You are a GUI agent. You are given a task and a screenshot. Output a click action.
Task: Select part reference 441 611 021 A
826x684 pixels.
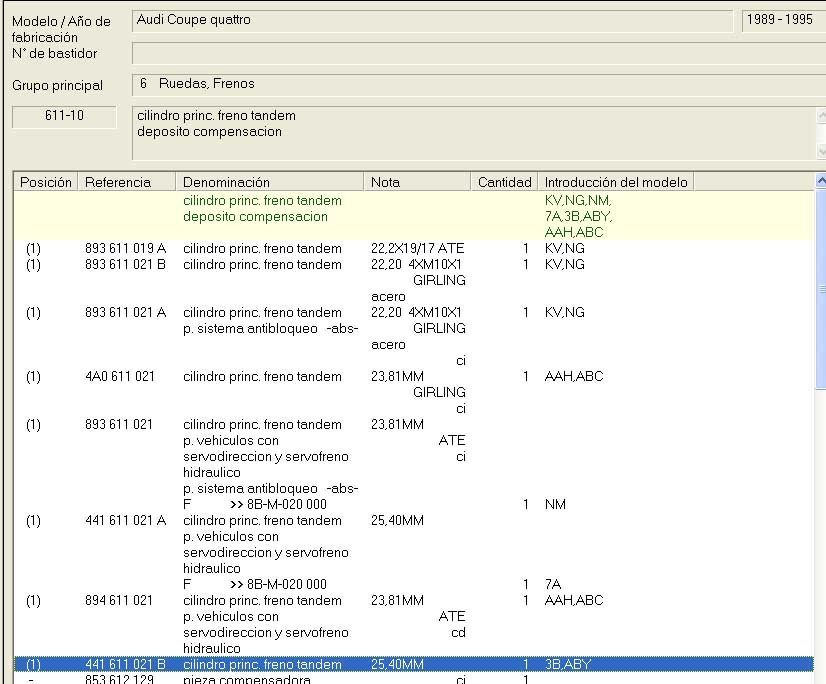(125, 520)
